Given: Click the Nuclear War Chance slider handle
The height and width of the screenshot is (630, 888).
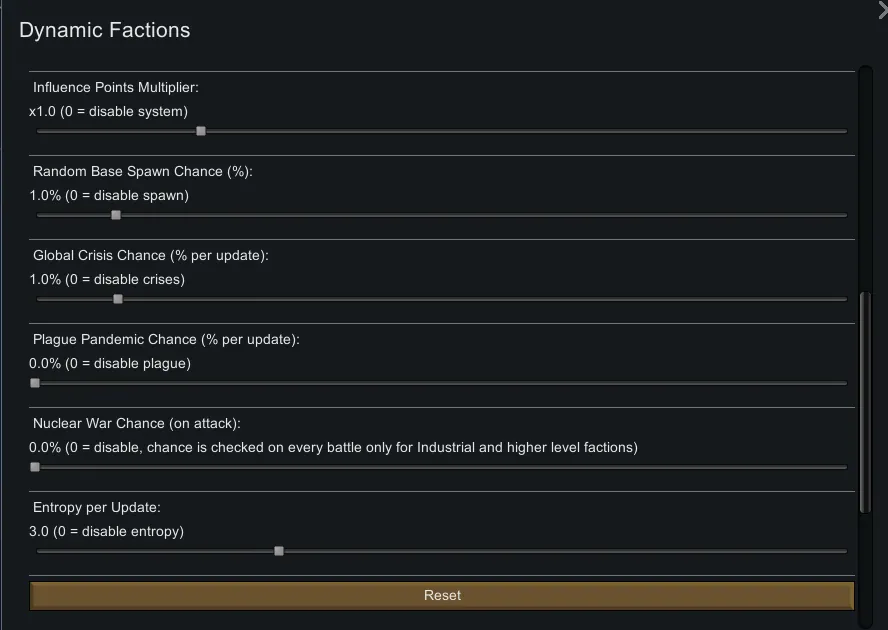Looking at the screenshot, I should pyautogui.click(x=35, y=467).
